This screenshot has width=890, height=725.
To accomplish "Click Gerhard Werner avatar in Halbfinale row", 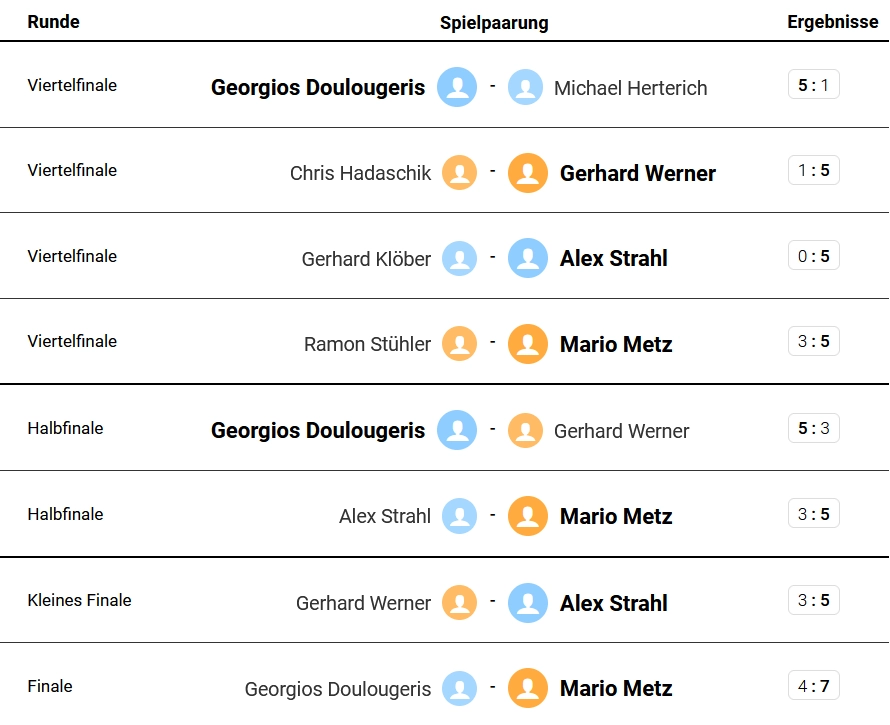I will point(525,431).
